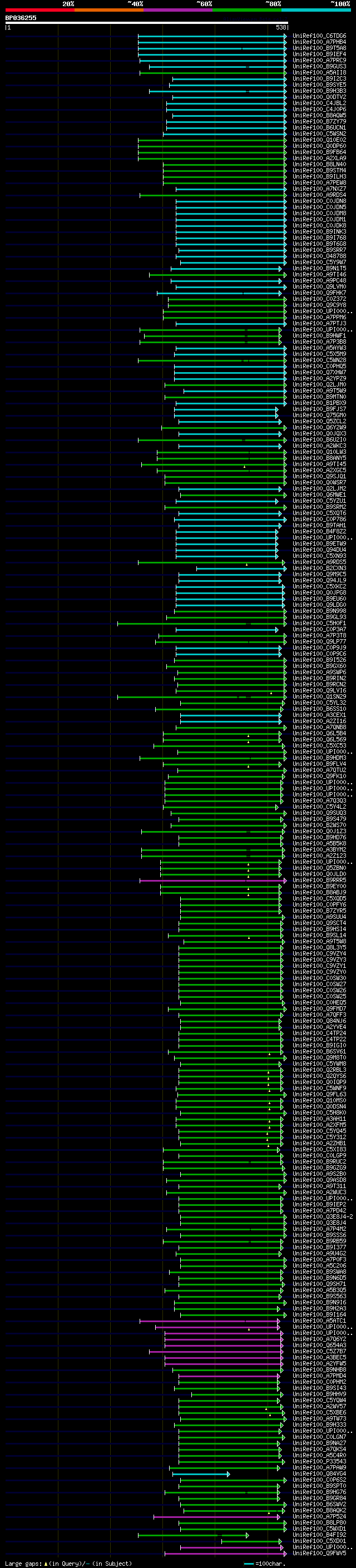Image resolution: width=356 pixels, height=1568 pixels.
Task: Select the UniRef100_A7PEW8 label
Action: [x=319, y=182]
